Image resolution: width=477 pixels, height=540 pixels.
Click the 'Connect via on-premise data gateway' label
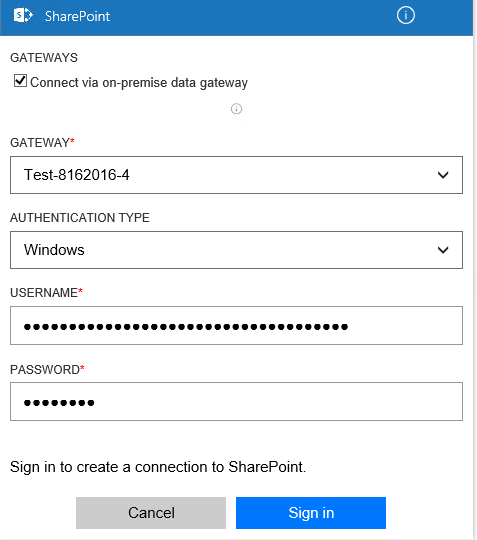point(139,83)
